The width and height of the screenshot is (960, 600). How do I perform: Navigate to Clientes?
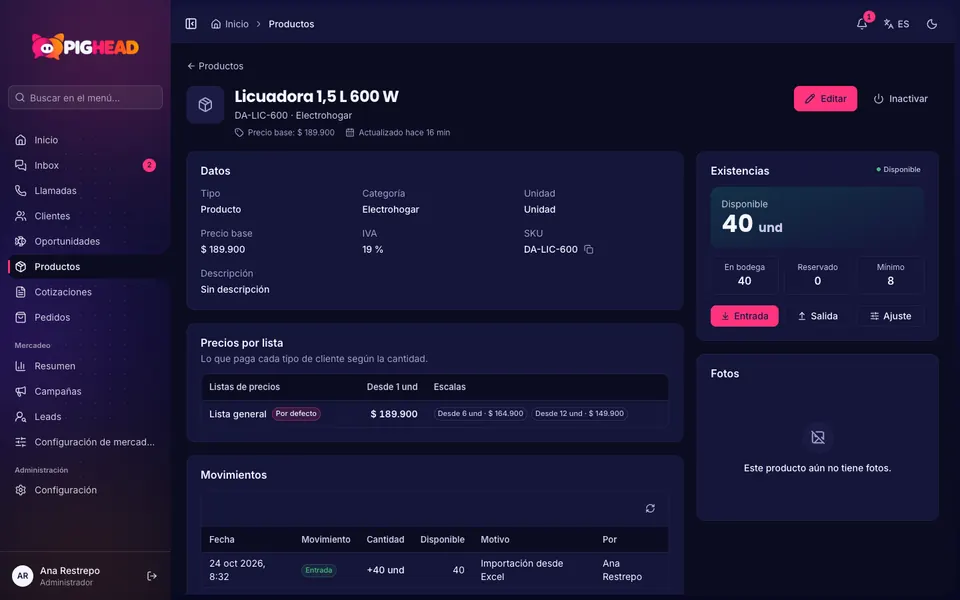click(85, 216)
